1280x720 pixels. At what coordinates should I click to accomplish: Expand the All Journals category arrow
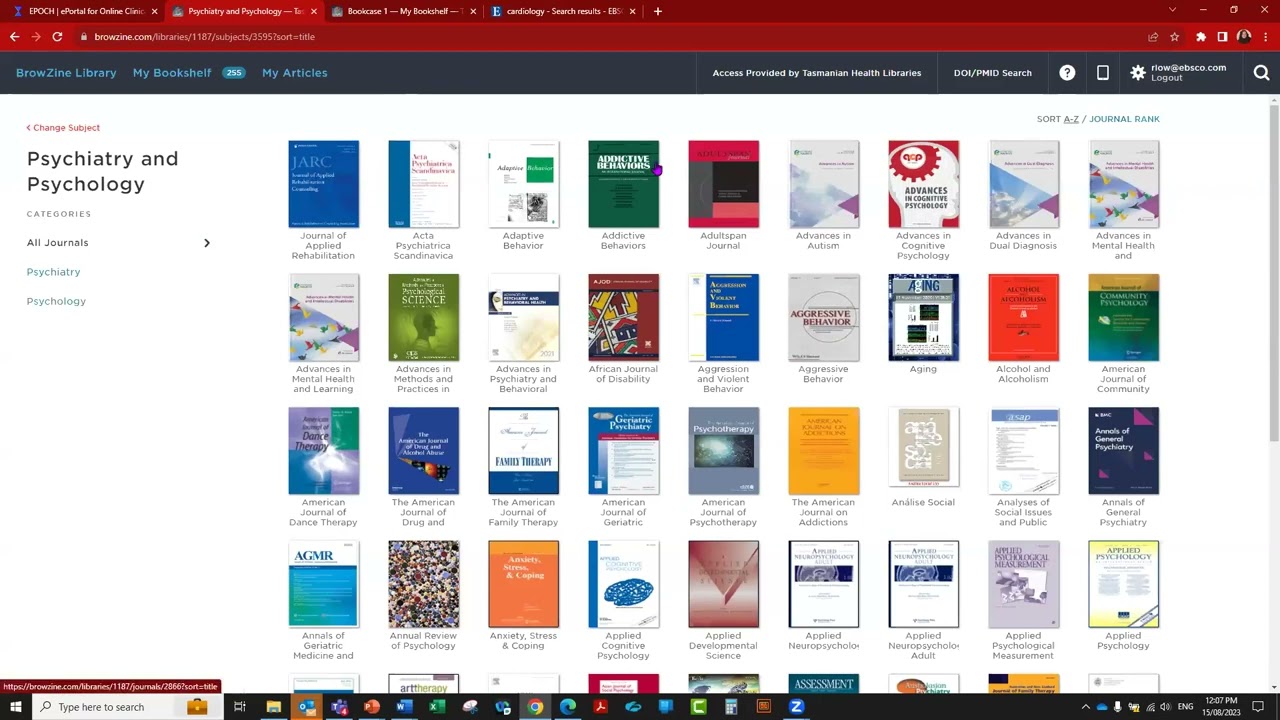click(x=207, y=243)
